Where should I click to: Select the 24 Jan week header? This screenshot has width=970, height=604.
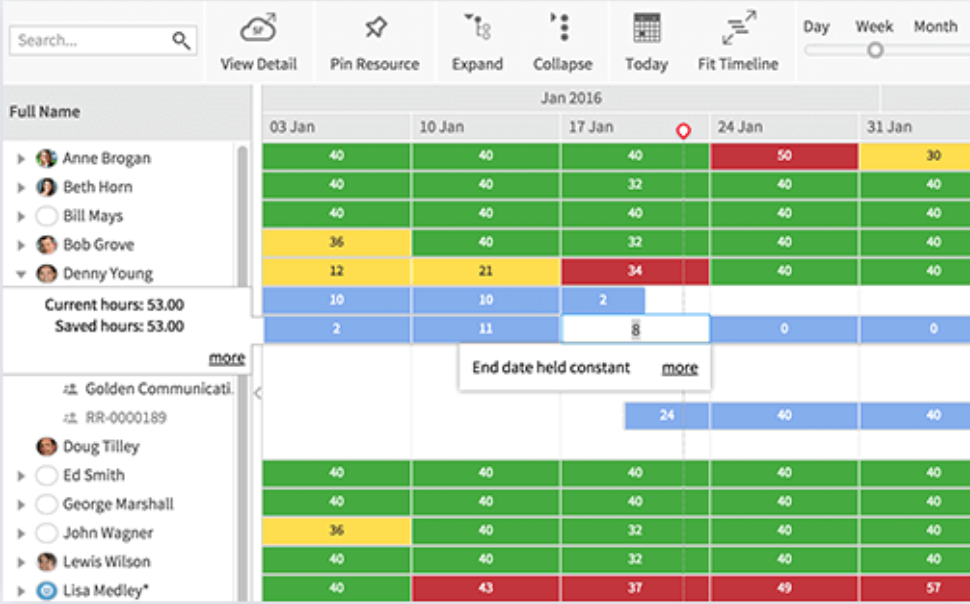[x=740, y=127]
